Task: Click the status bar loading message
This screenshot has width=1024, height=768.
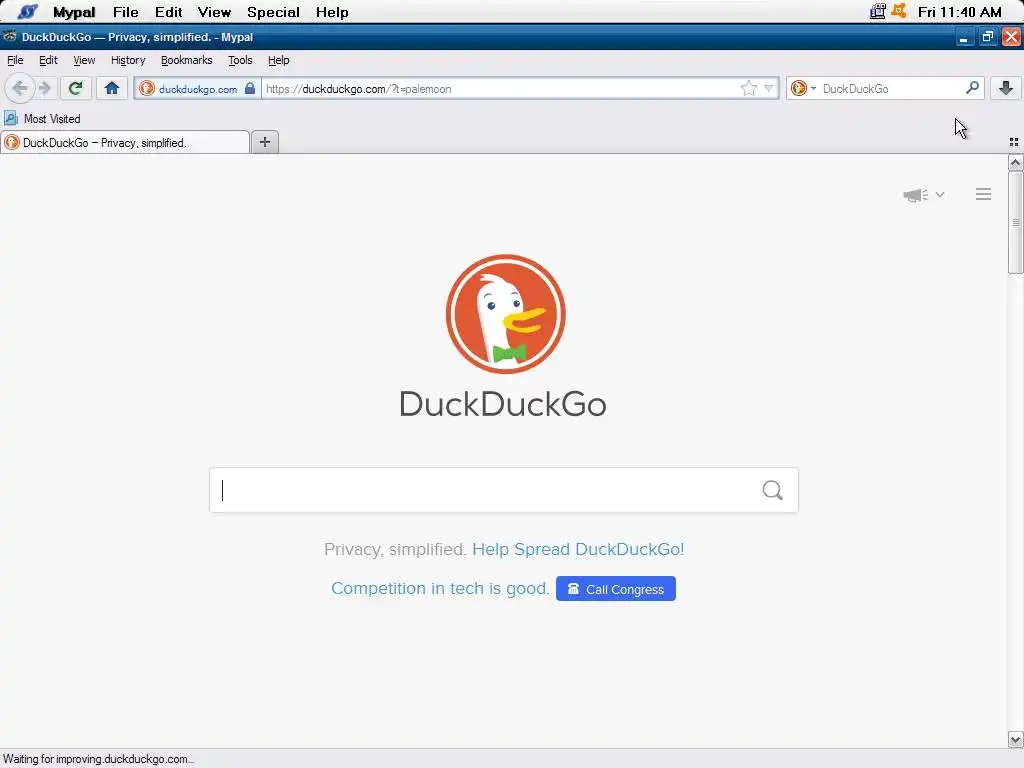Action: pyautogui.click(x=98, y=759)
